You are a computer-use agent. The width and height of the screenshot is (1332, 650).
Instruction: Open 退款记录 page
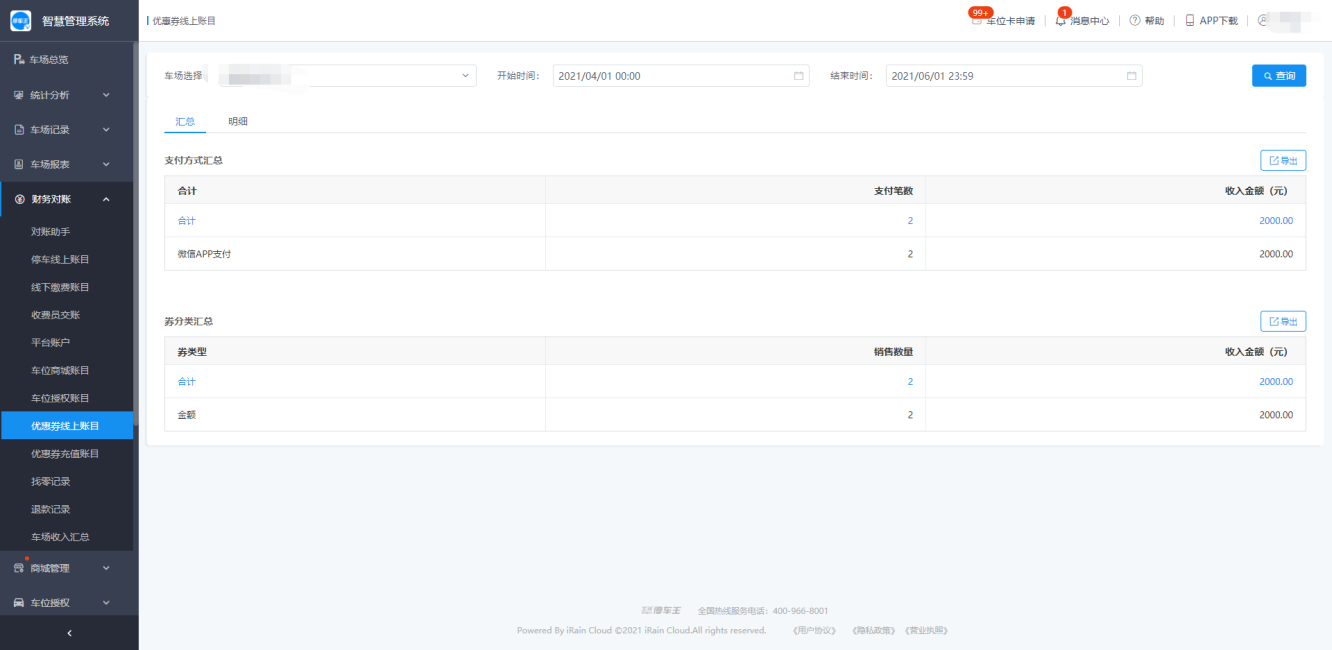pyautogui.click(x=50, y=509)
